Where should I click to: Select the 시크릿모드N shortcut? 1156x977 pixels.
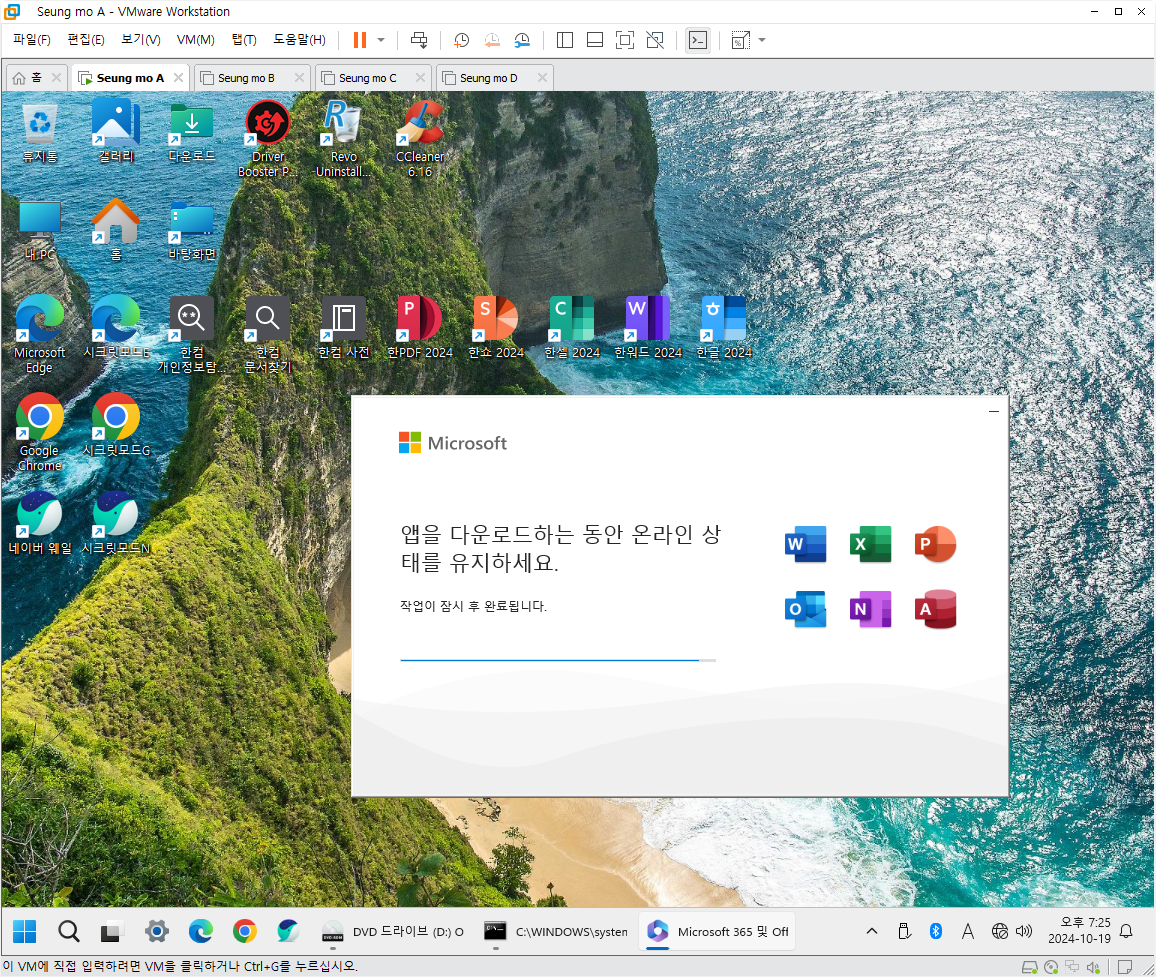pyautogui.click(x=116, y=523)
